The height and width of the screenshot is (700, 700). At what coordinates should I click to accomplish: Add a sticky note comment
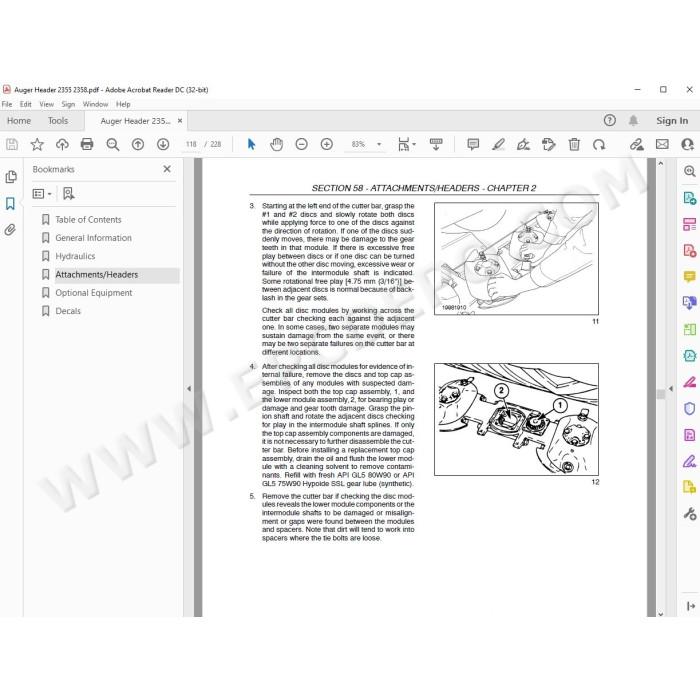click(x=473, y=144)
